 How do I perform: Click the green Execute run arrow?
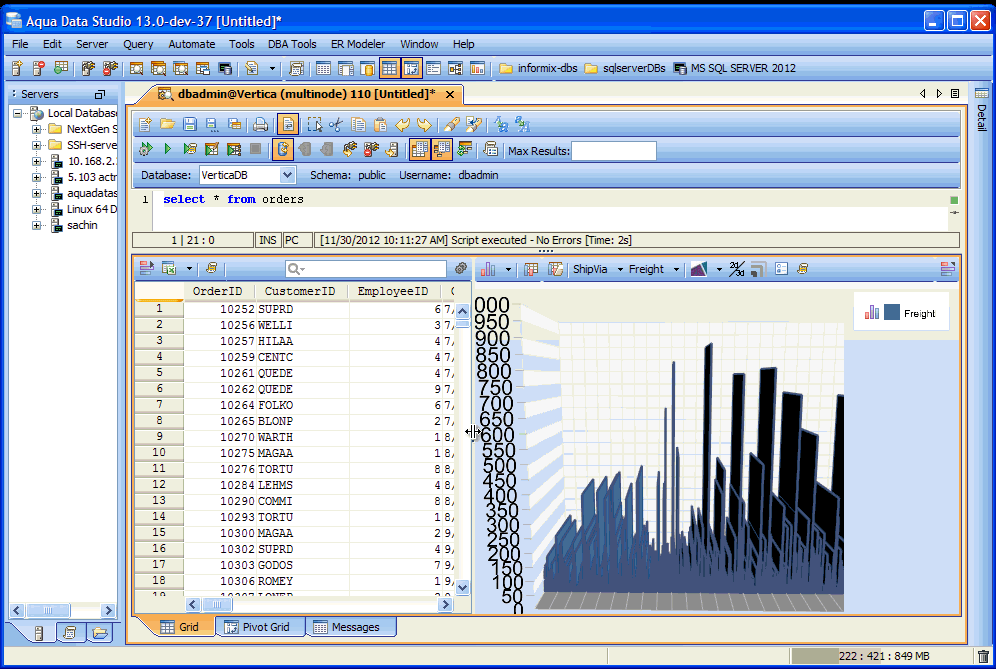pyautogui.click(x=167, y=150)
